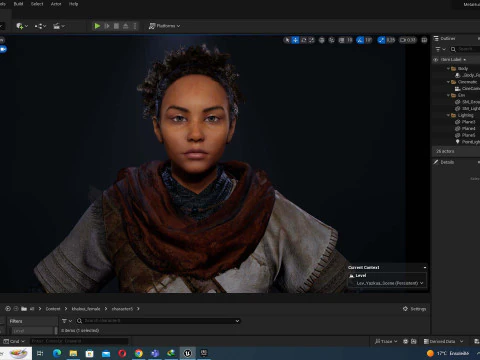The height and width of the screenshot is (360, 480).
Task: Select the scale gizmo tool in viewport
Action: tap(312, 40)
